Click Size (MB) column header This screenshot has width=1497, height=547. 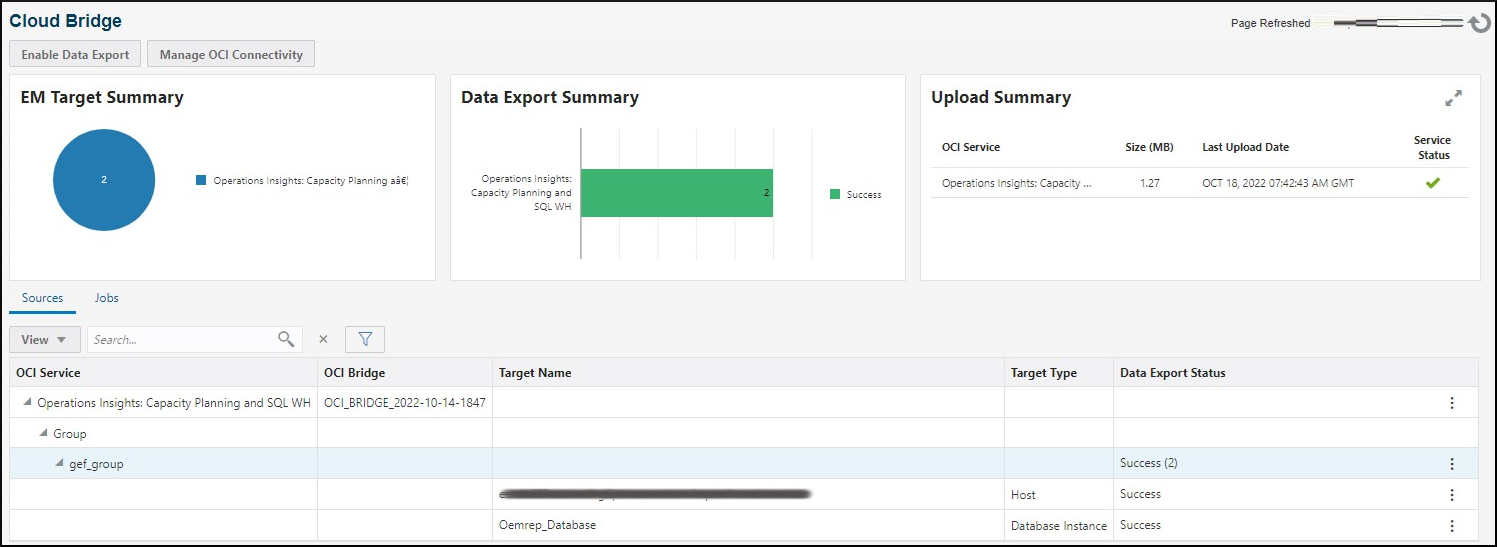pos(1149,147)
